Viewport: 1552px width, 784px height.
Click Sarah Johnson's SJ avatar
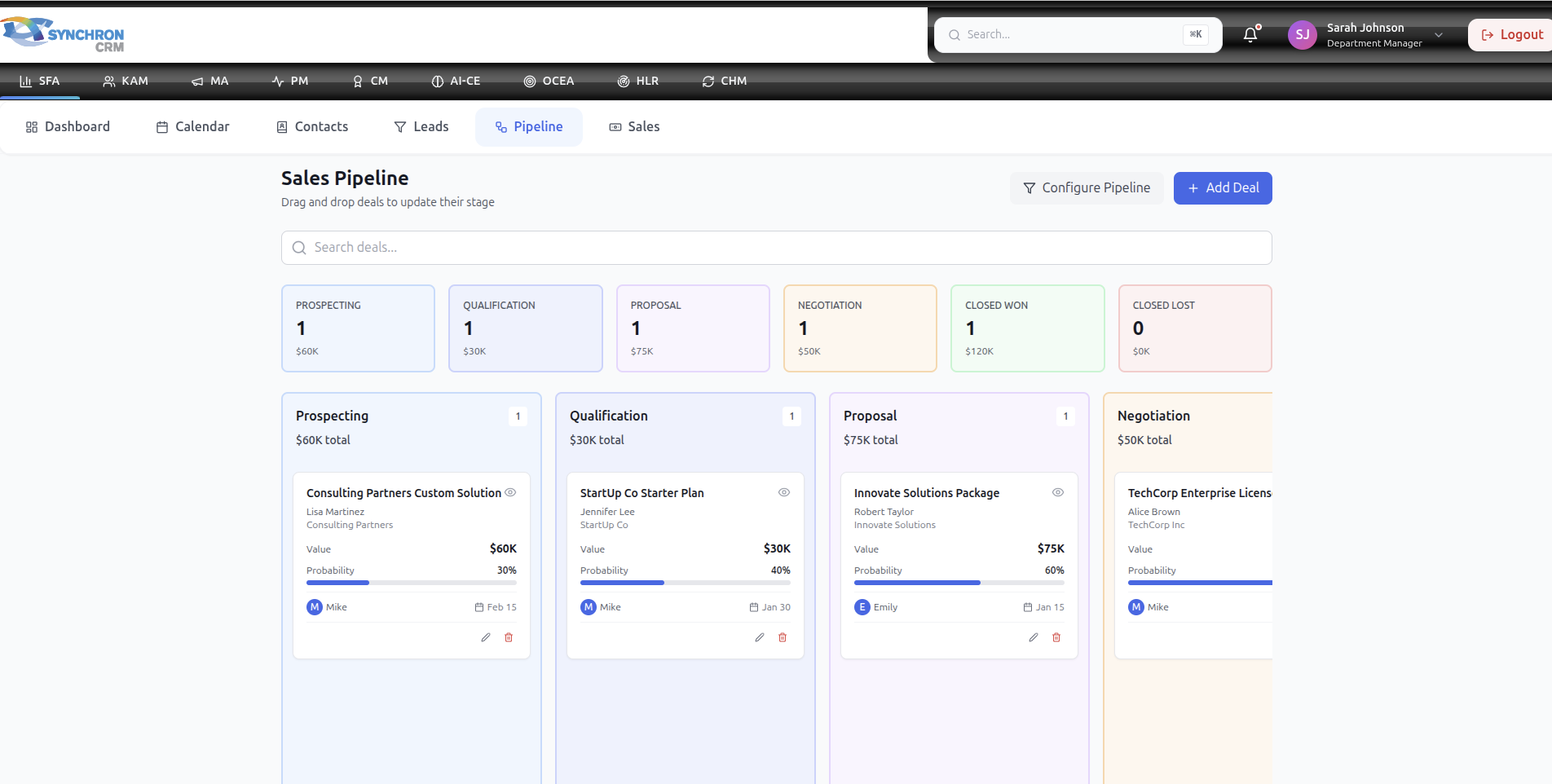click(1302, 35)
